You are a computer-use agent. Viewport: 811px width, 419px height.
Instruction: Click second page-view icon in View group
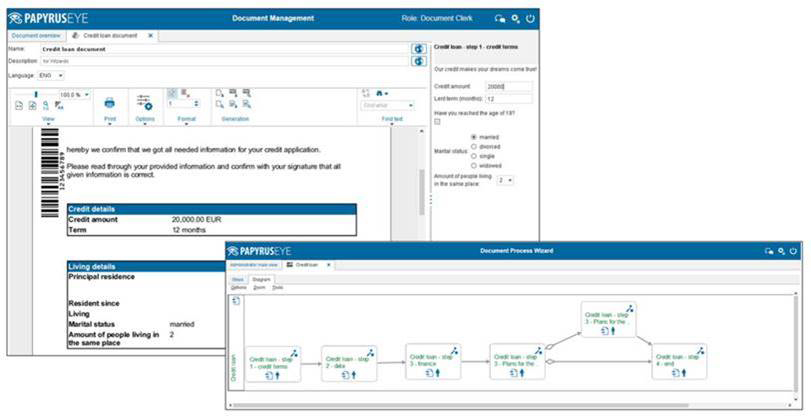(x=32, y=106)
